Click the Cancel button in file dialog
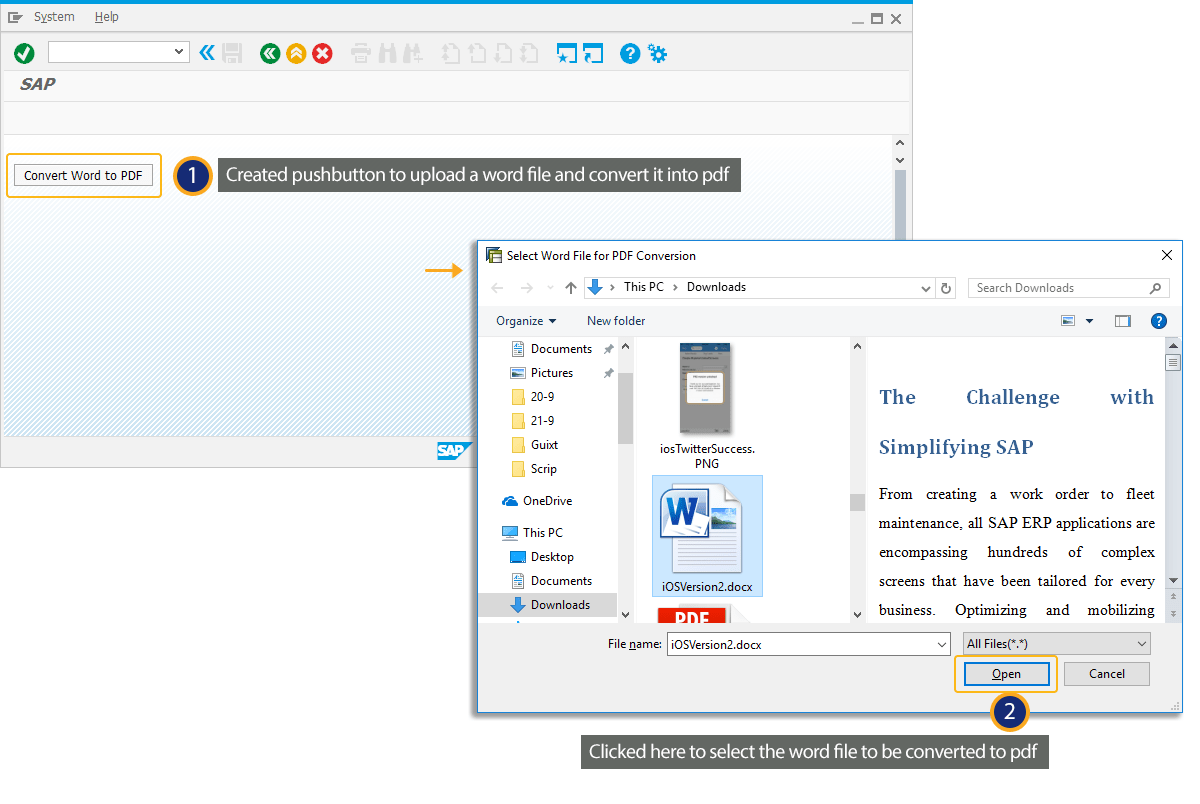This screenshot has height=804, width=1200. click(1106, 674)
